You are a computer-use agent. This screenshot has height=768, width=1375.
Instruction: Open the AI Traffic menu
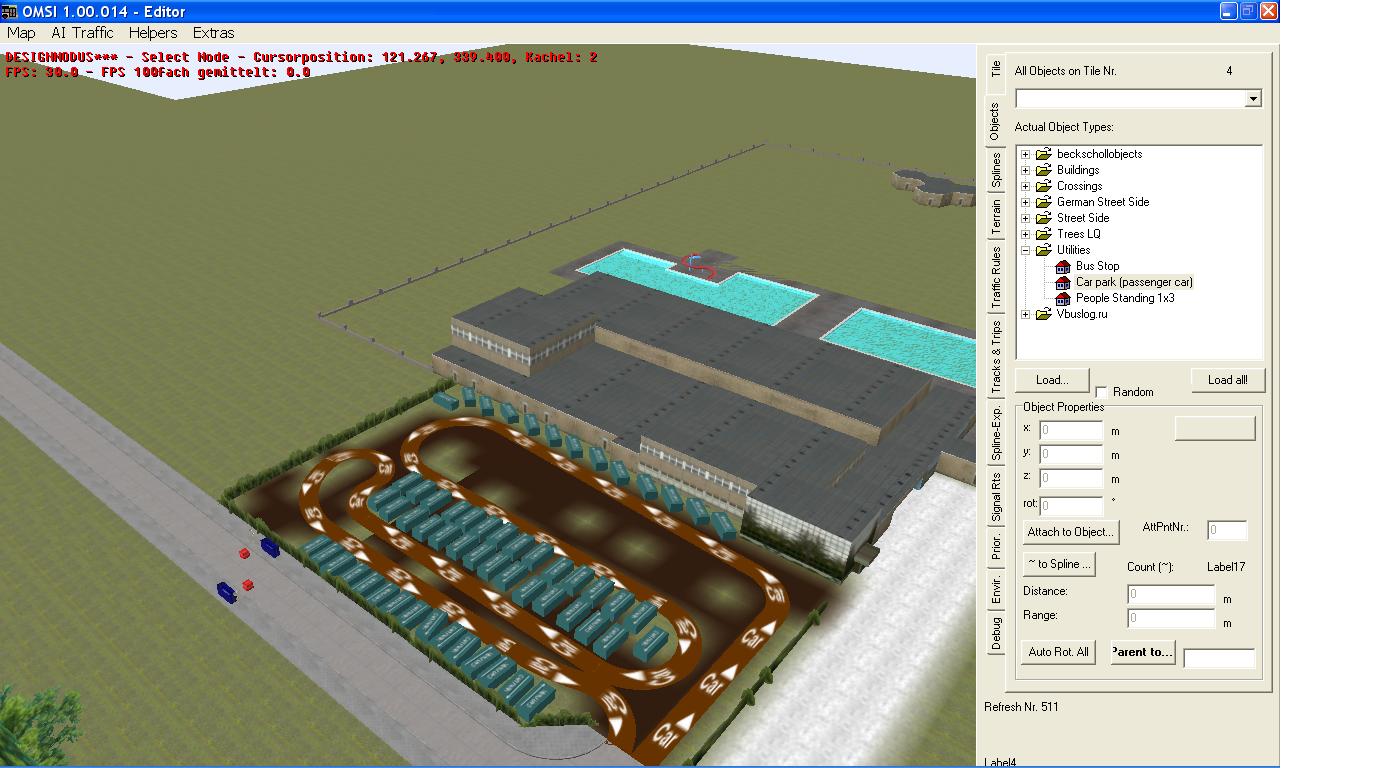point(82,33)
